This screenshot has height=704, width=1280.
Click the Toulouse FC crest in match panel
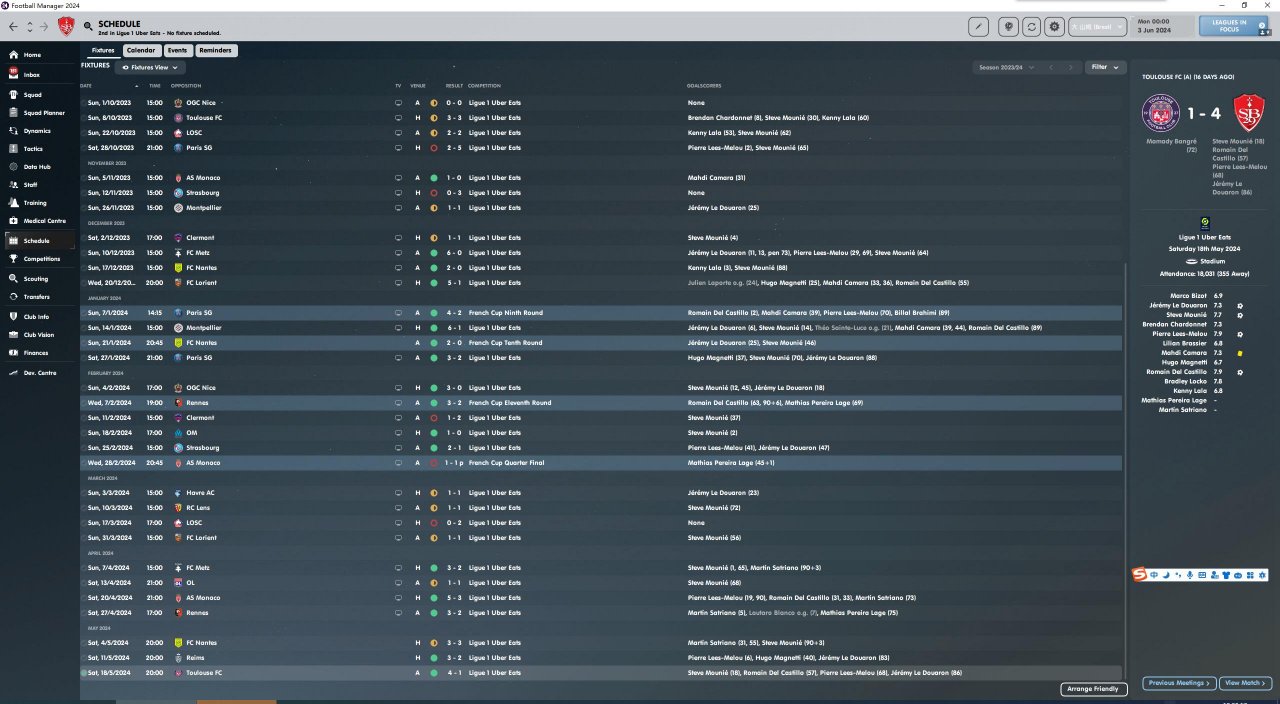(1163, 112)
